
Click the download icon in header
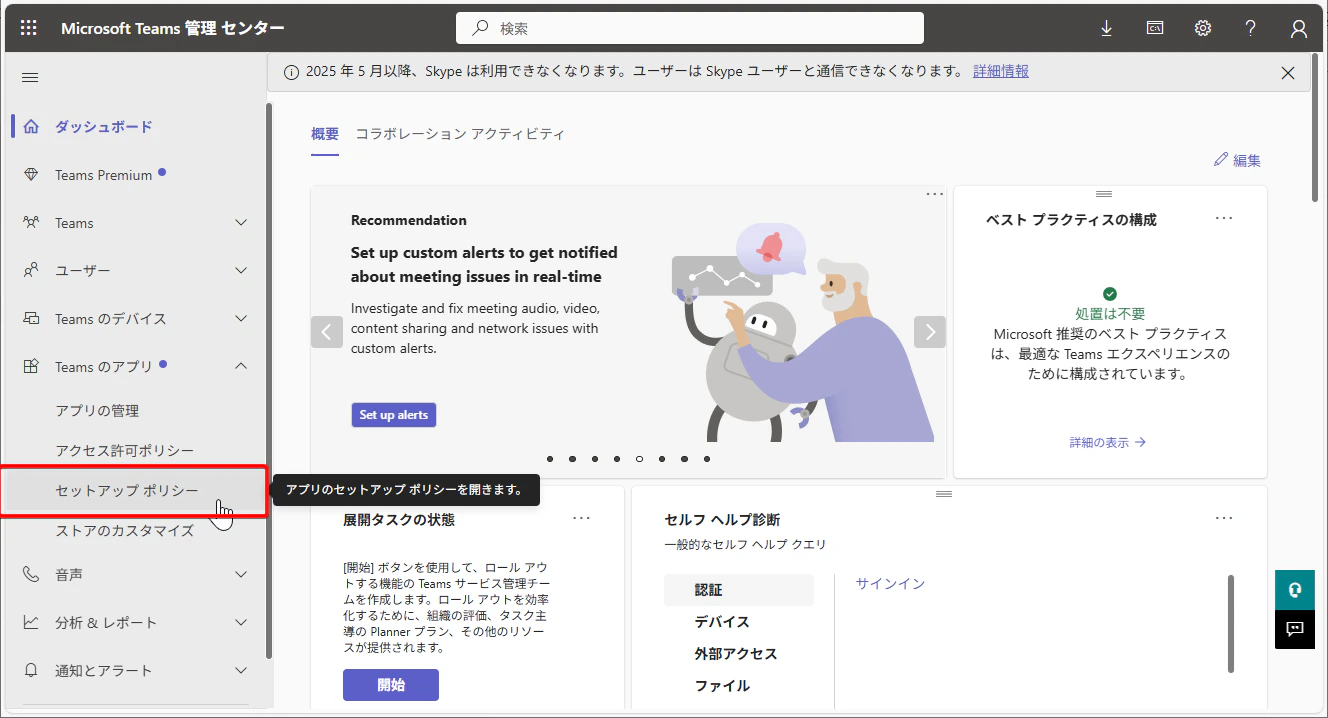(1107, 28)
